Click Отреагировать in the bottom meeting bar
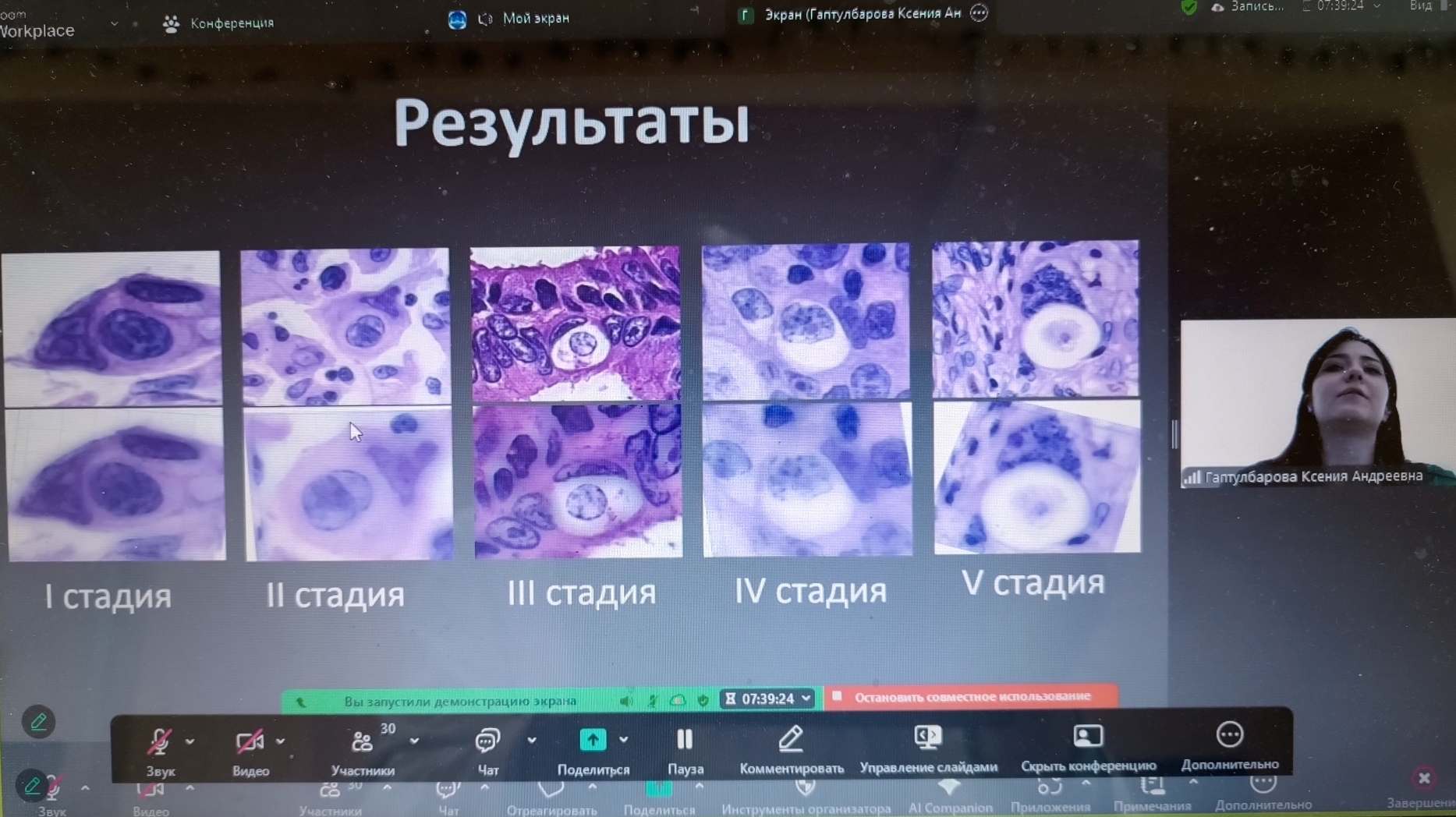This screenshot has height=817, width=1456. tap(551, 799)
